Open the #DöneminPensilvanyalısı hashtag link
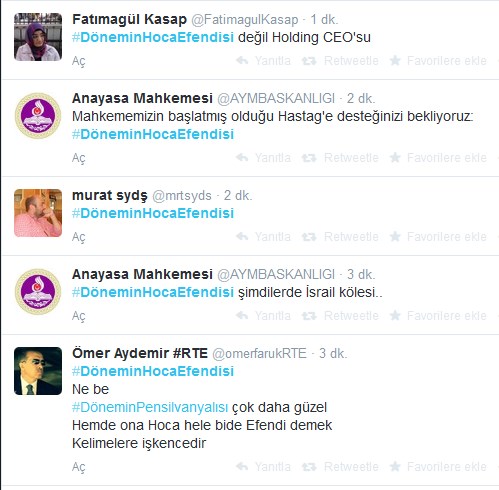499x490 pixels. pyautogui.click(x=150, y=407)
